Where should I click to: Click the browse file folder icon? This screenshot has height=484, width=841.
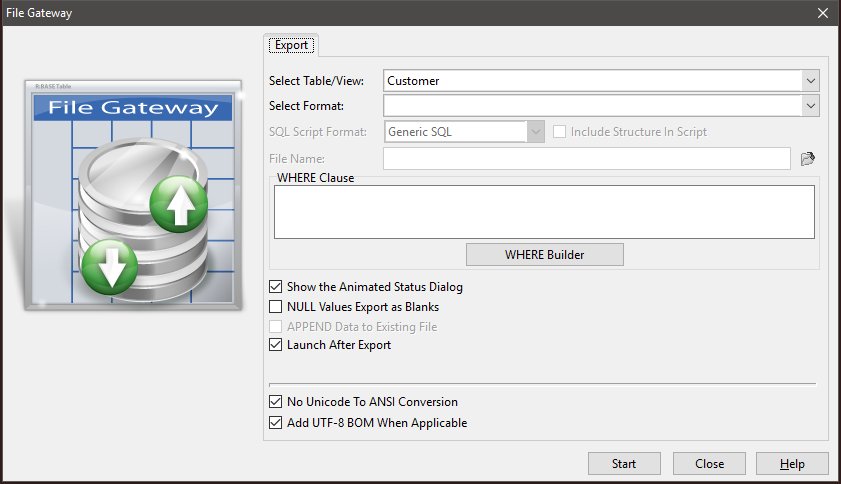point(808,158)
